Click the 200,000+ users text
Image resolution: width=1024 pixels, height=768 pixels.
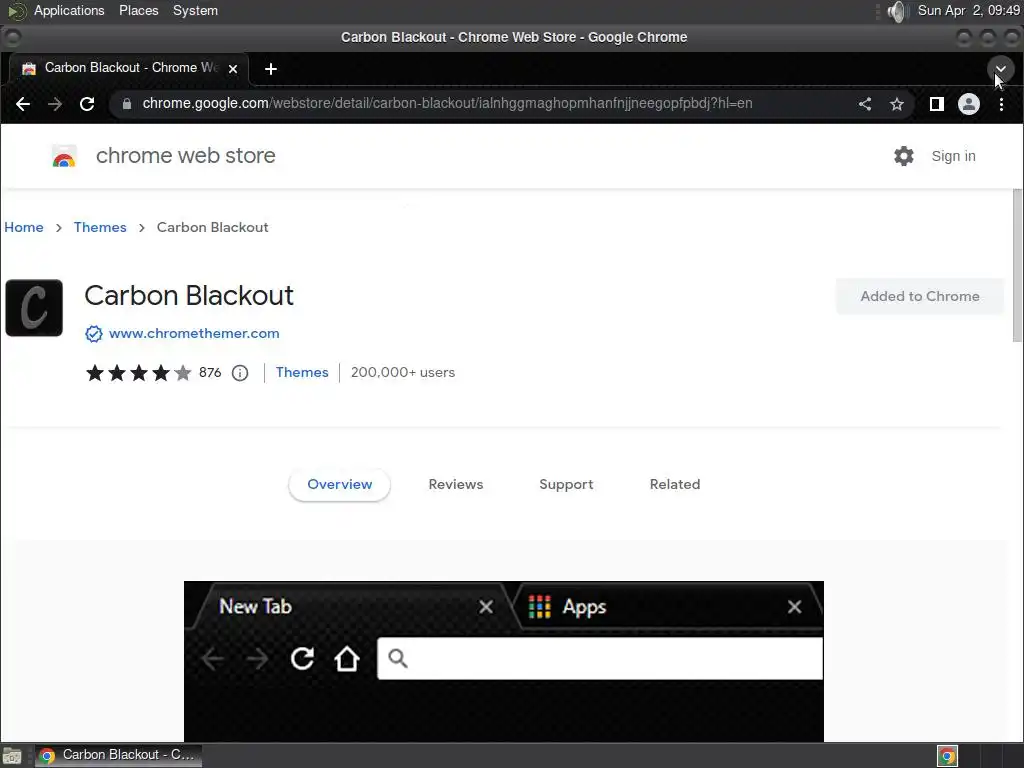tap(403, 372)
